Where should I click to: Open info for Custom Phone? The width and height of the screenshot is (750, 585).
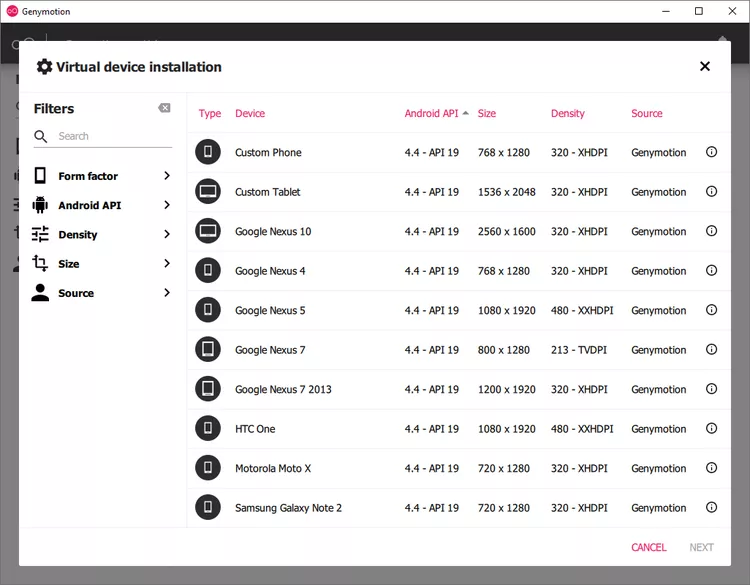tap(711, 152)
